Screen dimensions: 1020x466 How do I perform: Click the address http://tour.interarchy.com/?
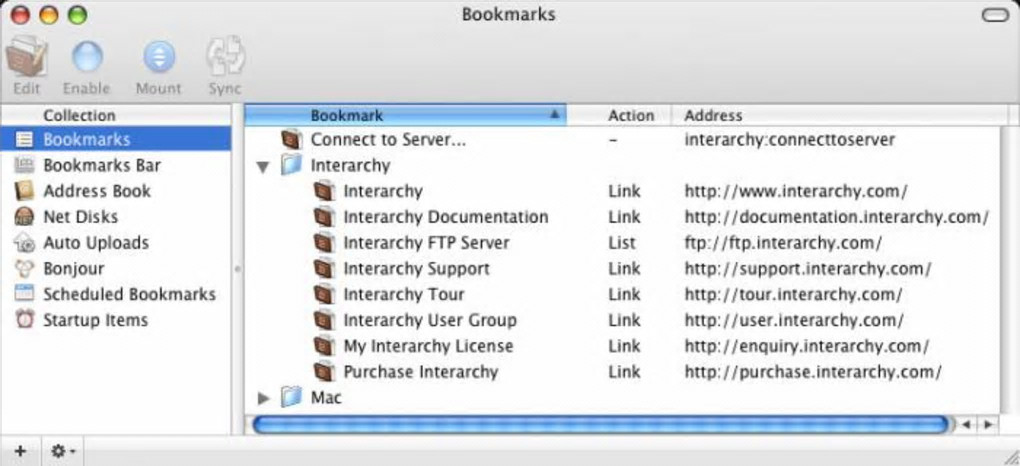[x=793, y=294]
